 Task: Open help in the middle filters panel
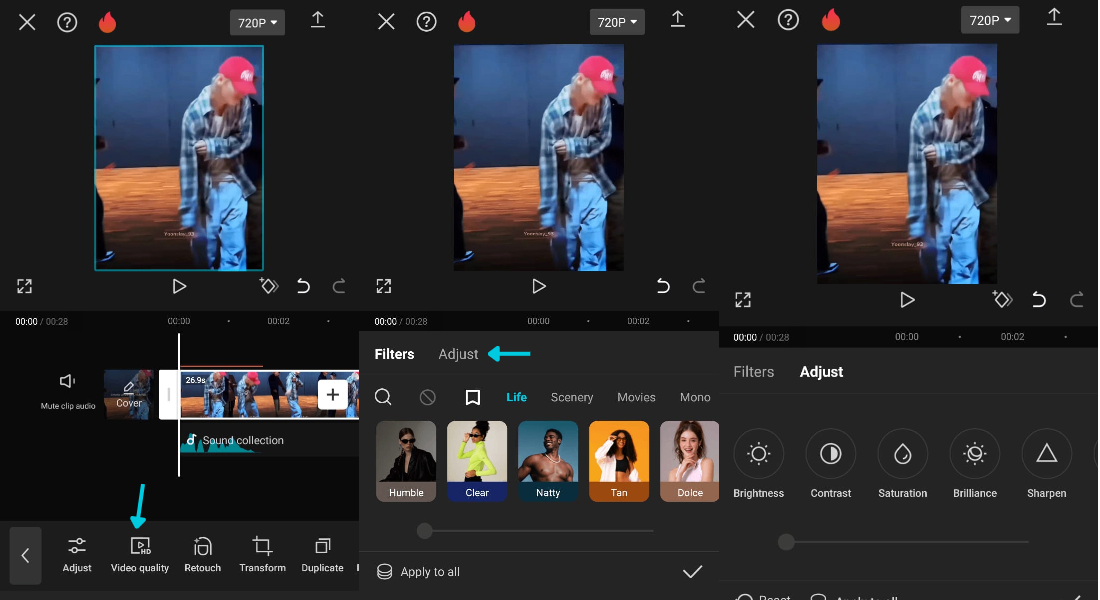pyautogui.click(x=427, y=22)
